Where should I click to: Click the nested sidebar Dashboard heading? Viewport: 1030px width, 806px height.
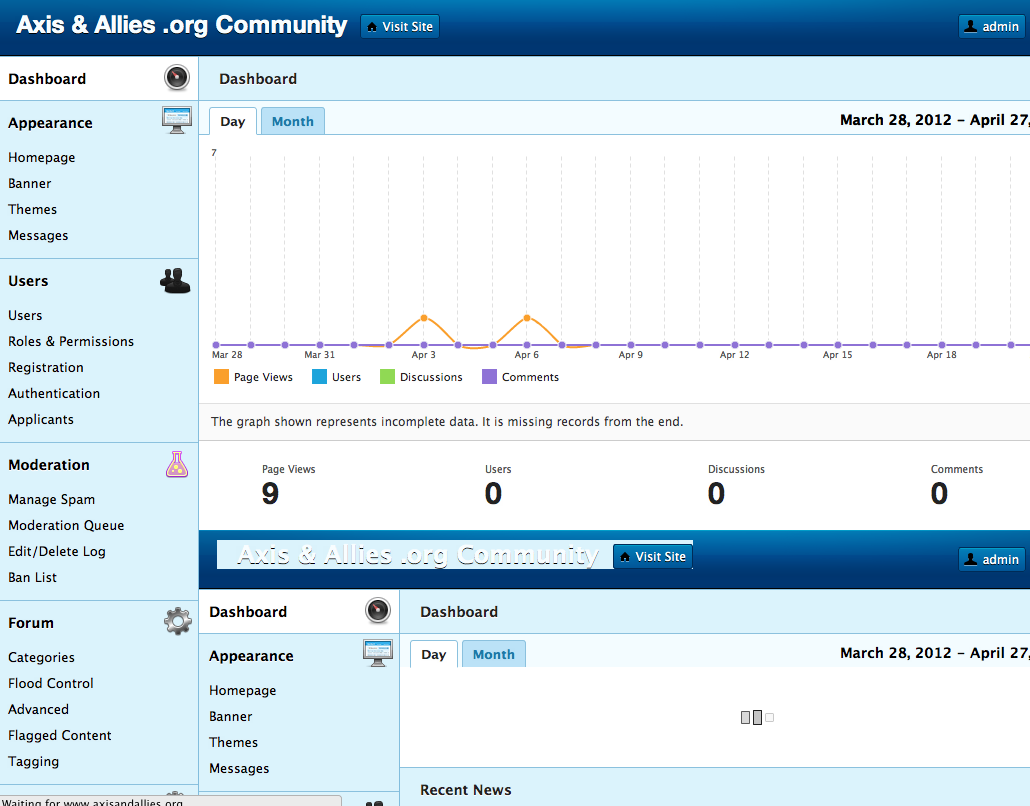coord(248,612)
